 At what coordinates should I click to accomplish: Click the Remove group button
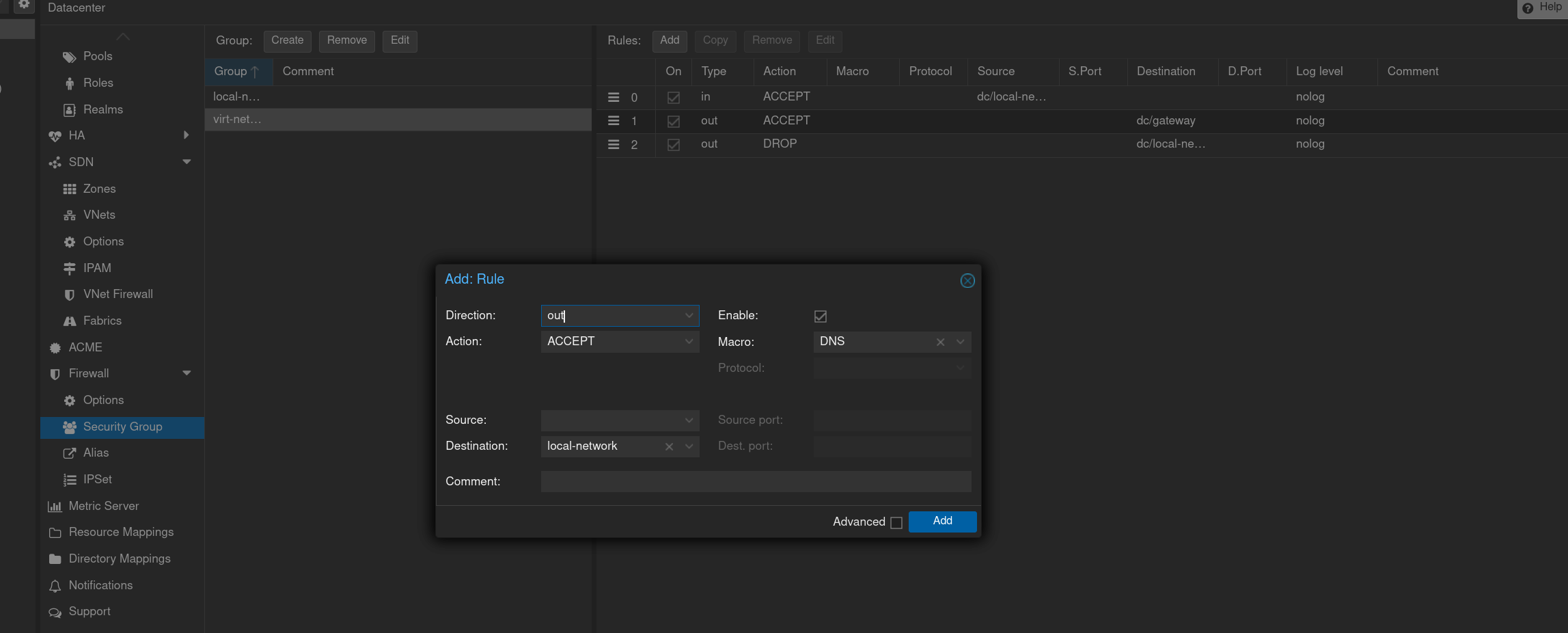coord(346,40)
